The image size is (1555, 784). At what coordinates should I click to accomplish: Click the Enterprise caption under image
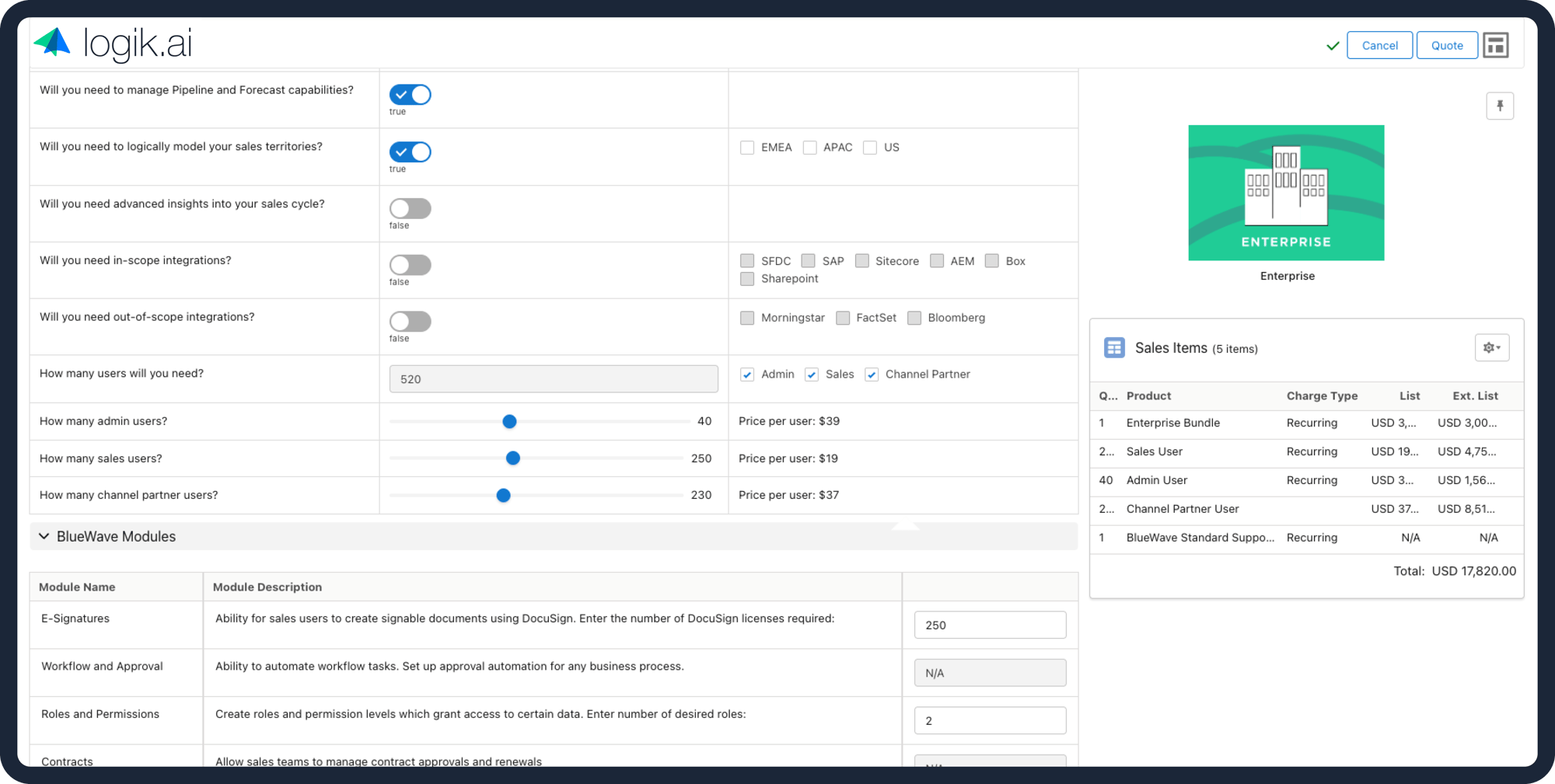[x=1288, y=276]
